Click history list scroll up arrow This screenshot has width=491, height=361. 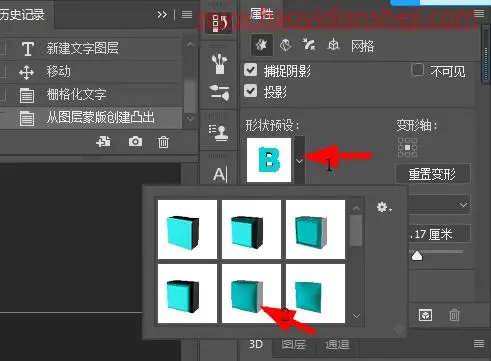[x=190, y=44]
